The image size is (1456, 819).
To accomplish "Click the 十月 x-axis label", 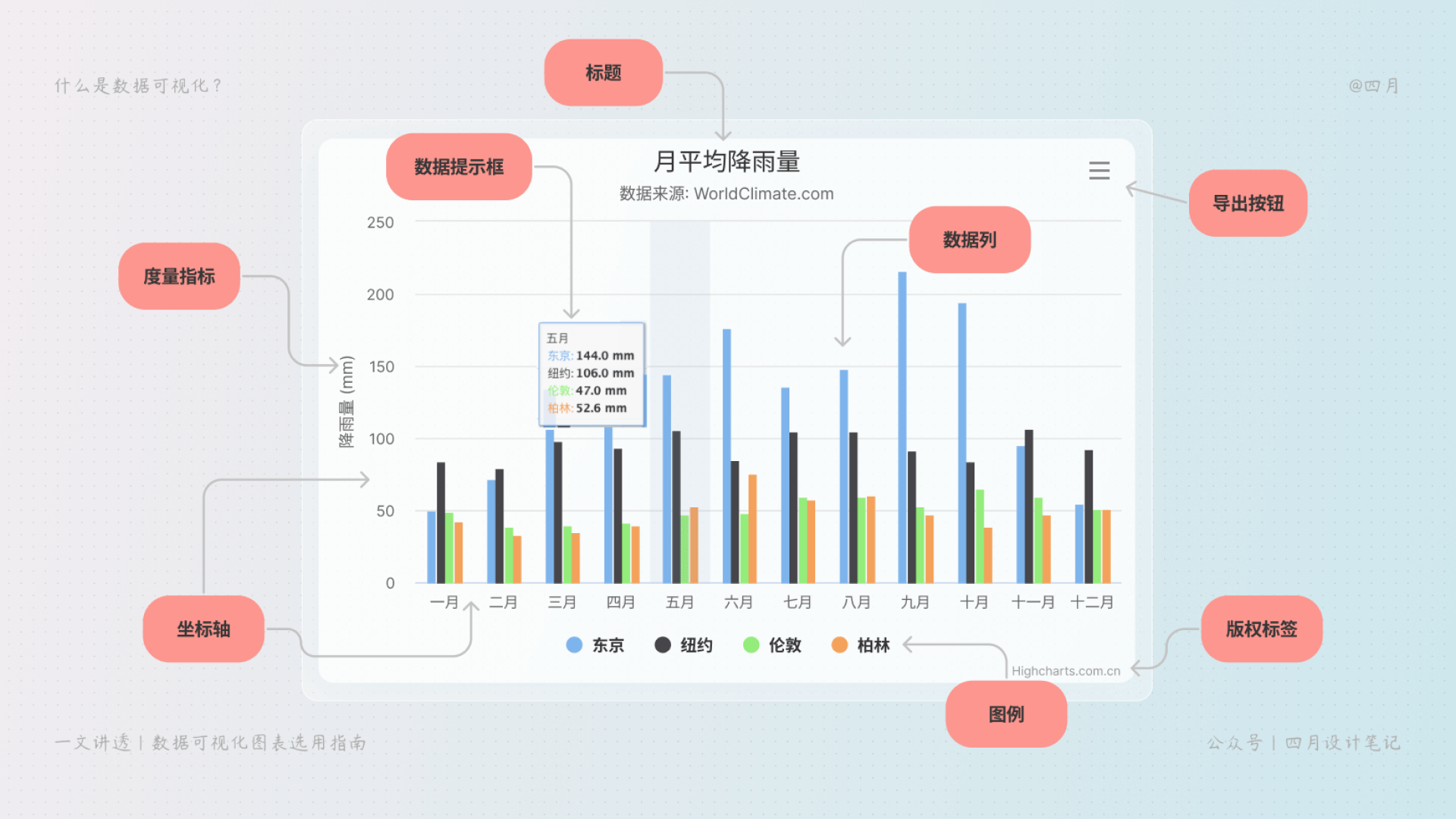I will (x=974, y=603).
